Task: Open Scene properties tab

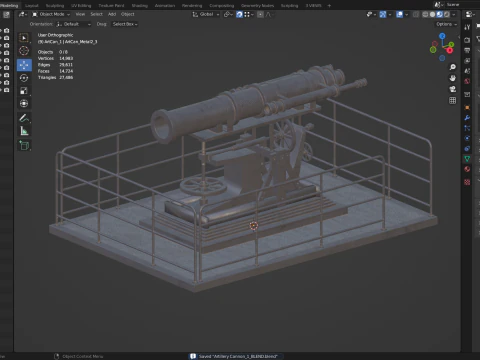Action: 467,71
